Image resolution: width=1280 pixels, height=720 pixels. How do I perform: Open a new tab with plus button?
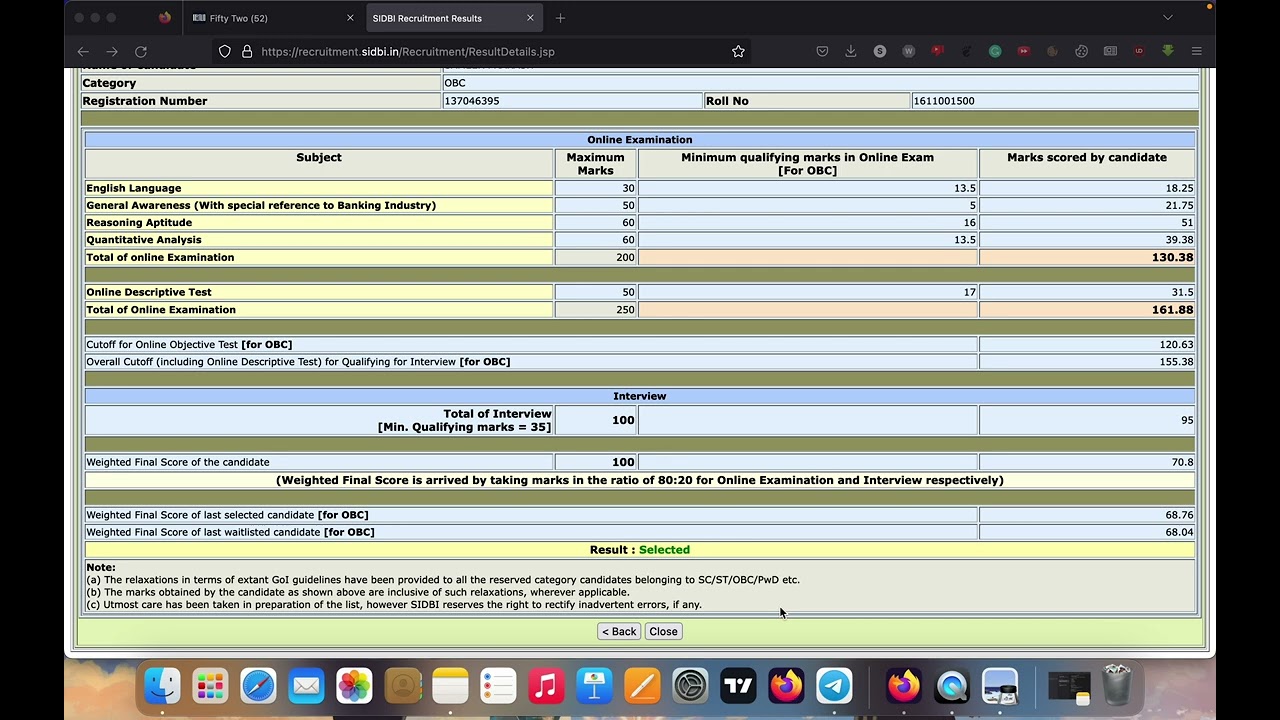pyautogui.click(x=560, y=18)
